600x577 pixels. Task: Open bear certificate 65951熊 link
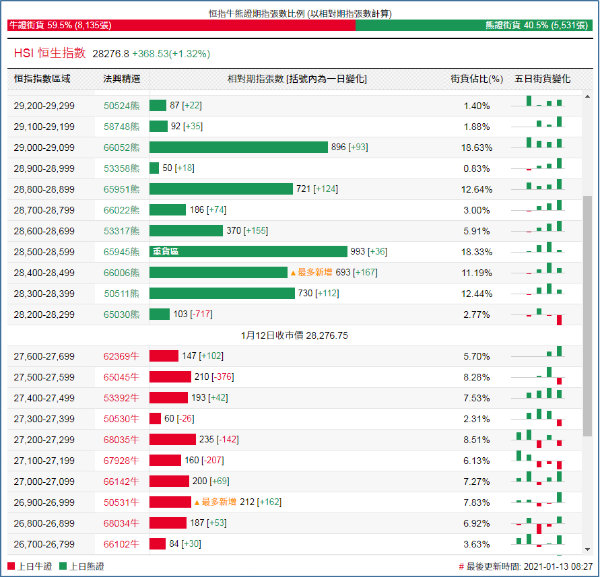121,189
